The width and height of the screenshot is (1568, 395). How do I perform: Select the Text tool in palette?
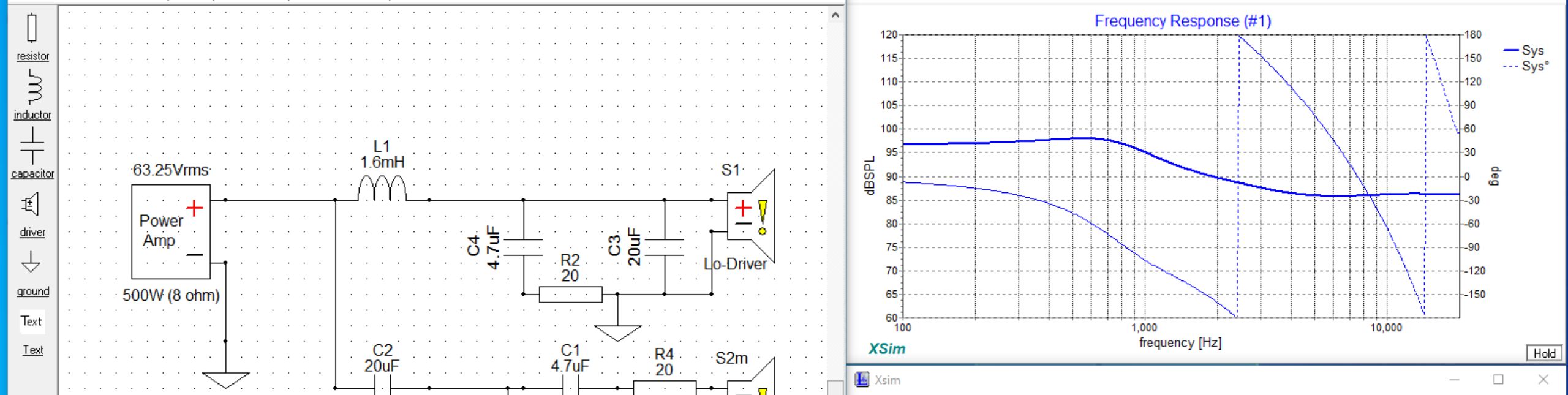32,321
